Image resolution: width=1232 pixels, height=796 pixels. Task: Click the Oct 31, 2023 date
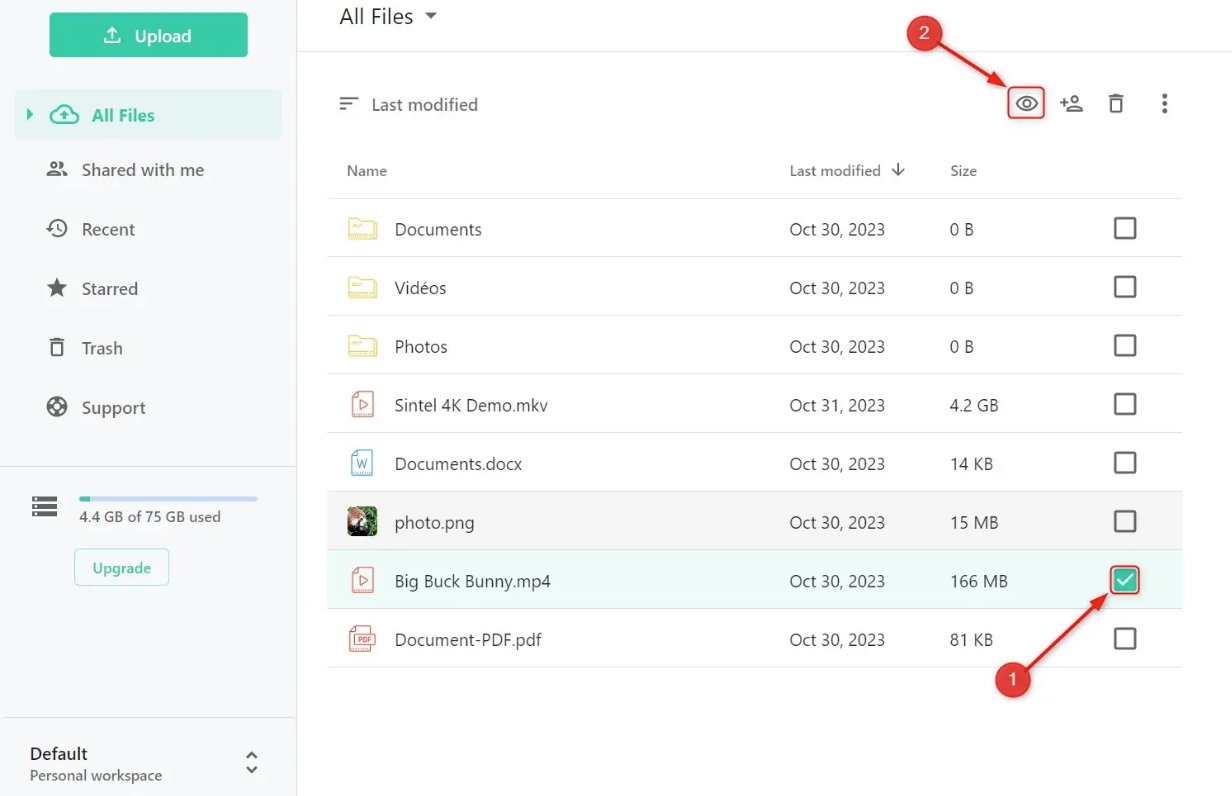pyautogui.click(x=837, y=405)
